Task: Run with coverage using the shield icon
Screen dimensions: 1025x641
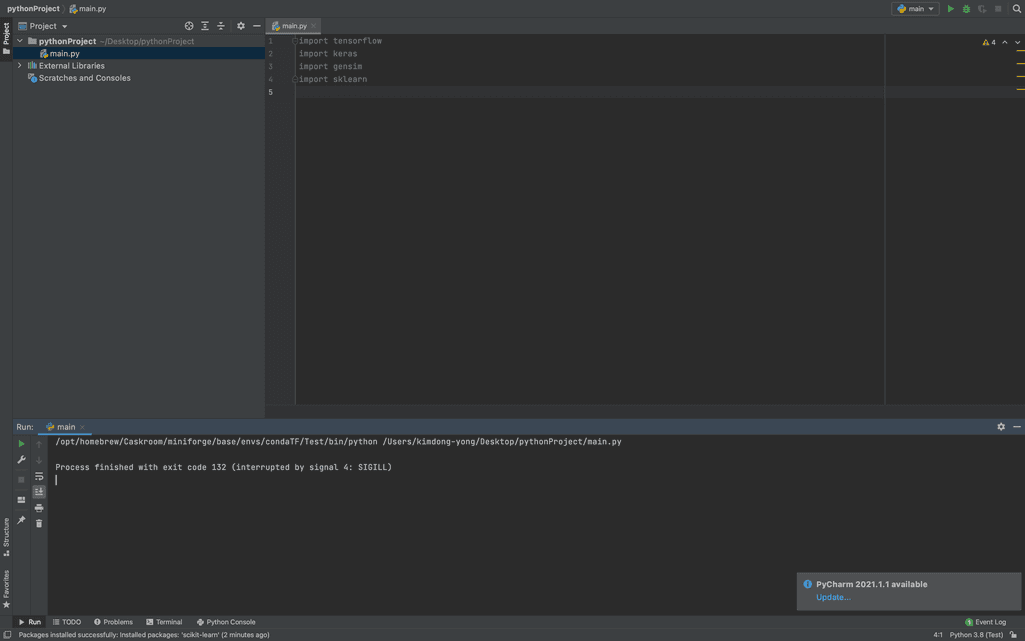Action: 982,8
